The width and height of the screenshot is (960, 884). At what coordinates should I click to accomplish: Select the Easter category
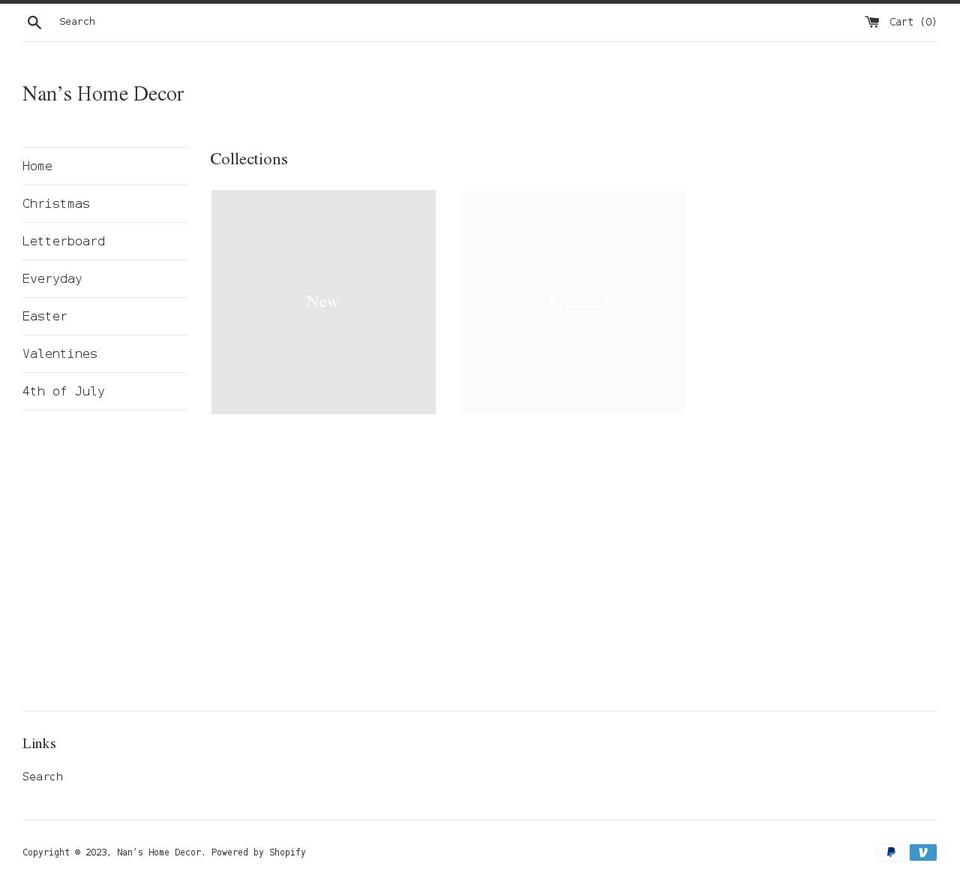[45, 316]
